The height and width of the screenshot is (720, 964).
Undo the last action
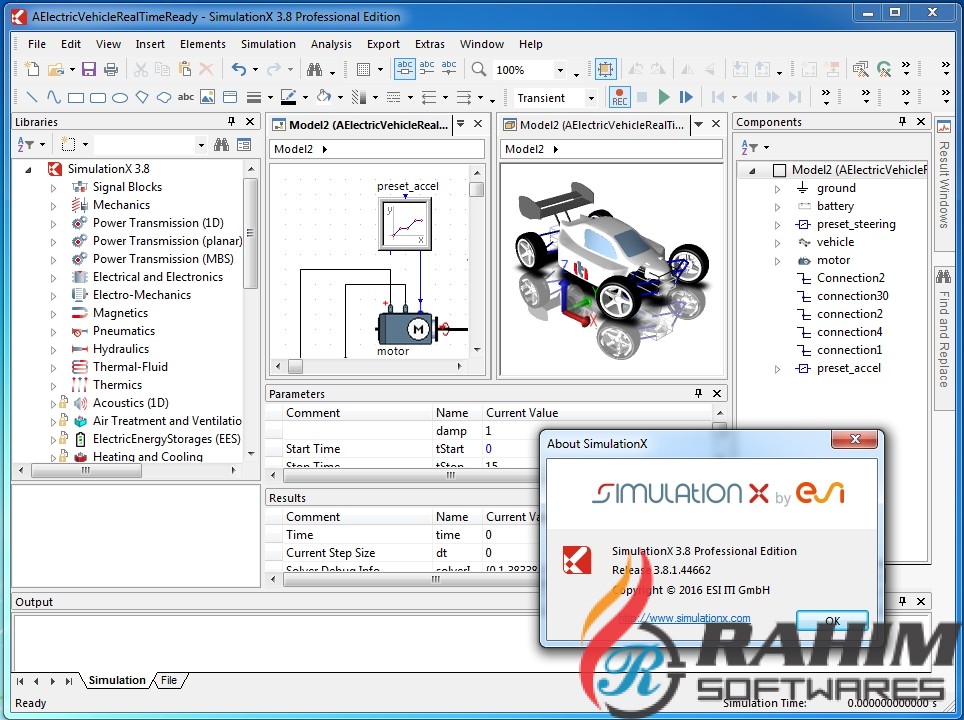pyautogui.click(x=239, y=69)
